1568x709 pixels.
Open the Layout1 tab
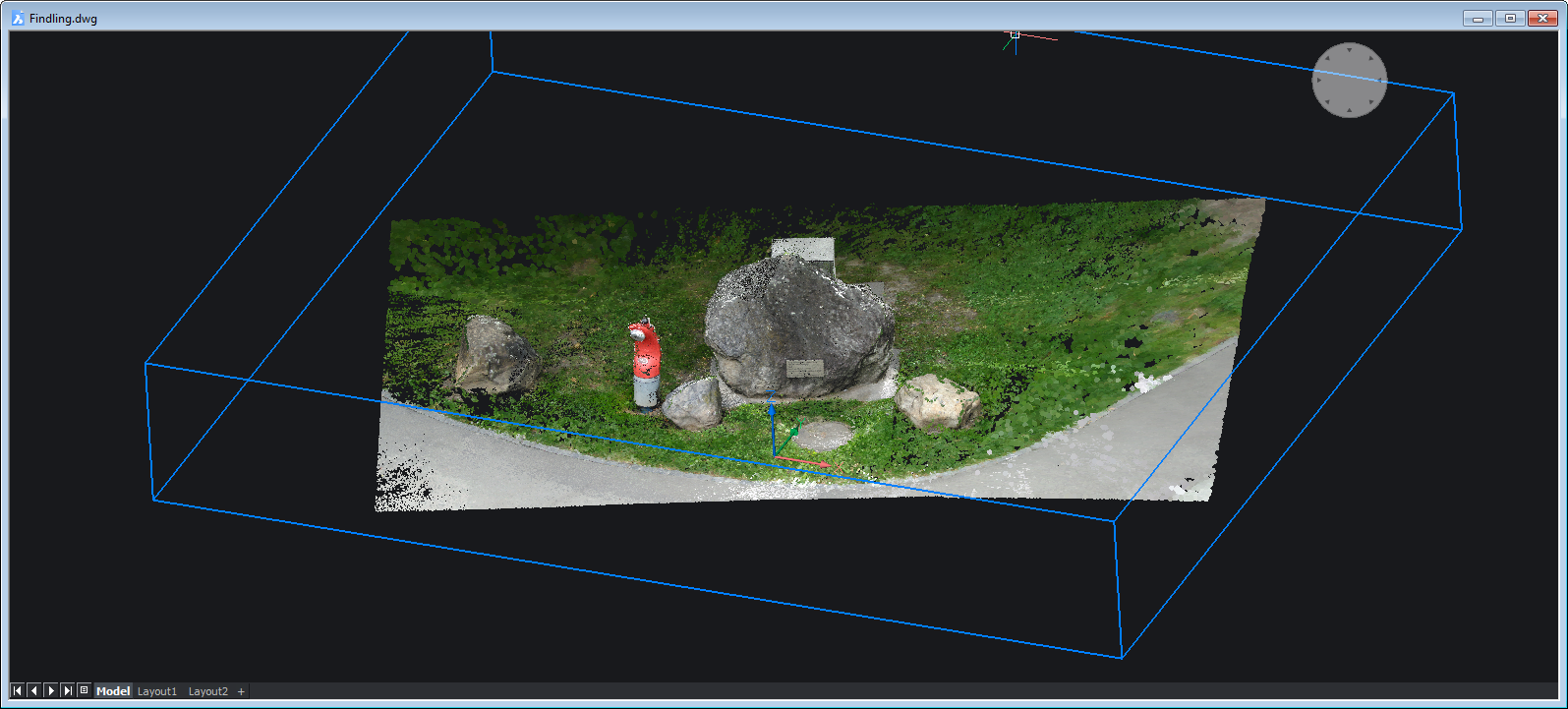[157, 691]
